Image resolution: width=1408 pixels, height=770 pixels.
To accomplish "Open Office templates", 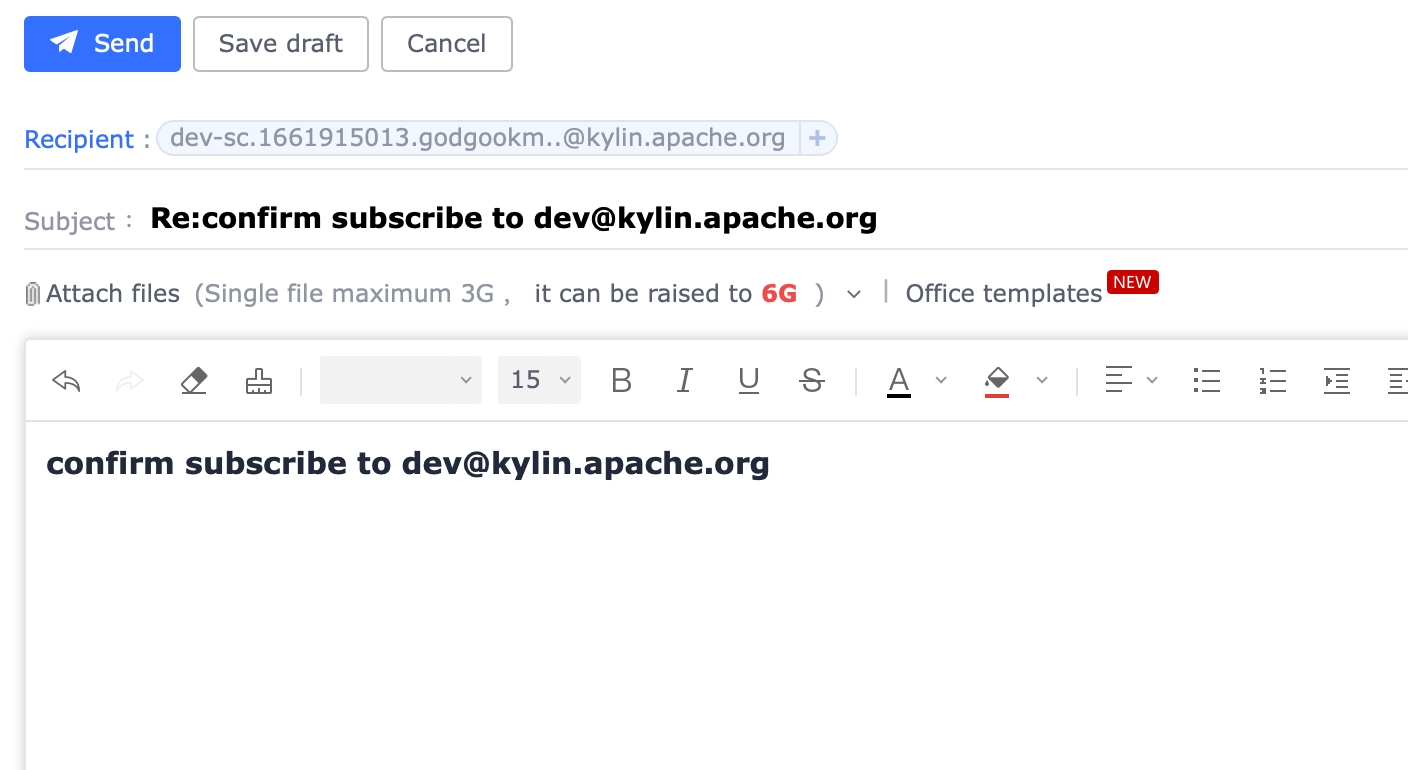I will (1003, 294).
